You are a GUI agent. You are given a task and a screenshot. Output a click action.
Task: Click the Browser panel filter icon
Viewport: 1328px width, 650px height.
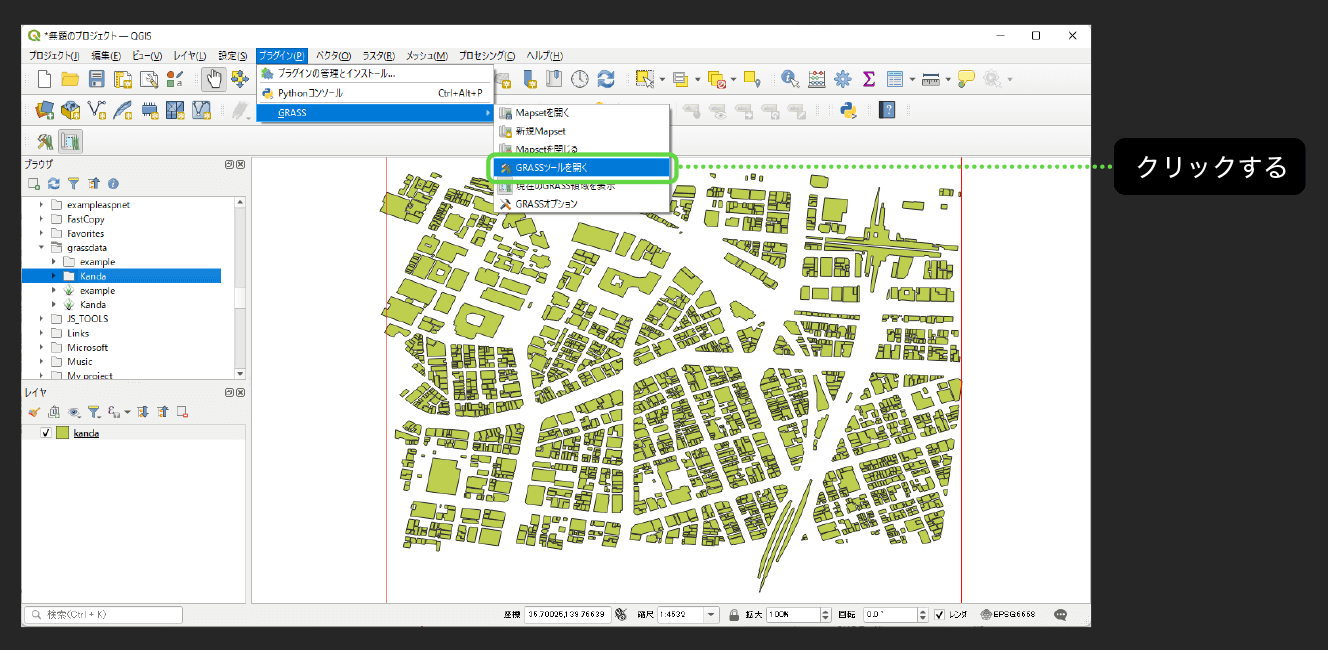[74, 184]
